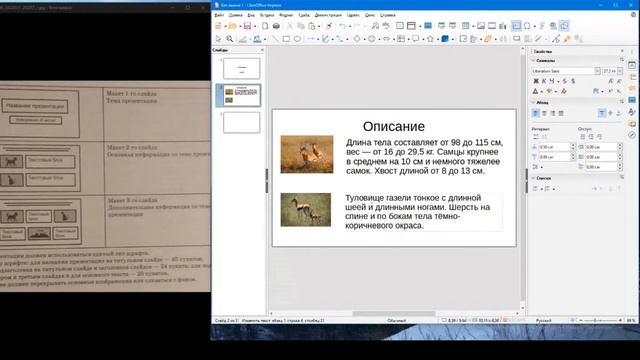Open the Вид menu
The width and height of the screenshot is (640, 360).
[251, 15]
